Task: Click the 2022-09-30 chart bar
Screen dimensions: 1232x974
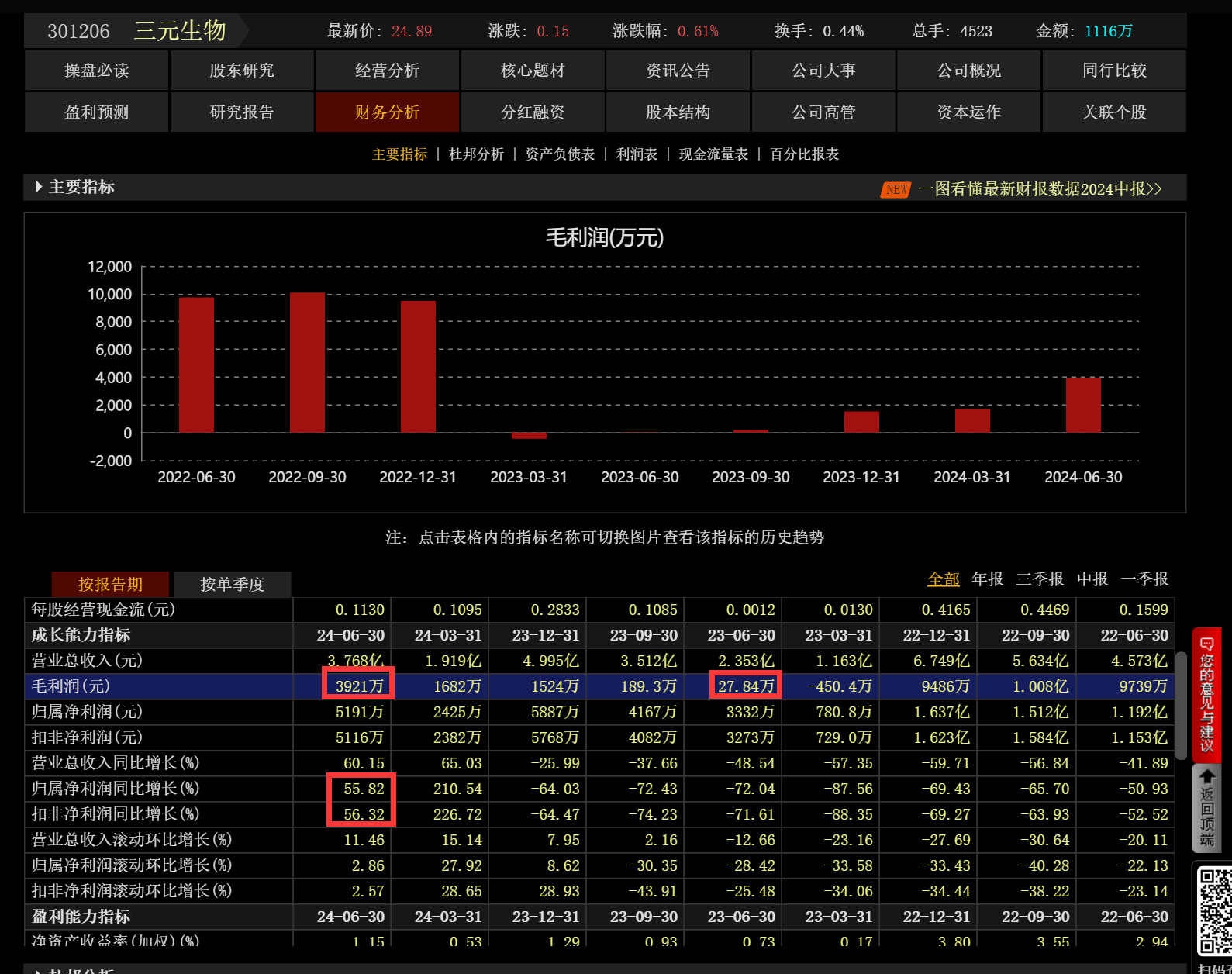Action: (x=307, y=362)
